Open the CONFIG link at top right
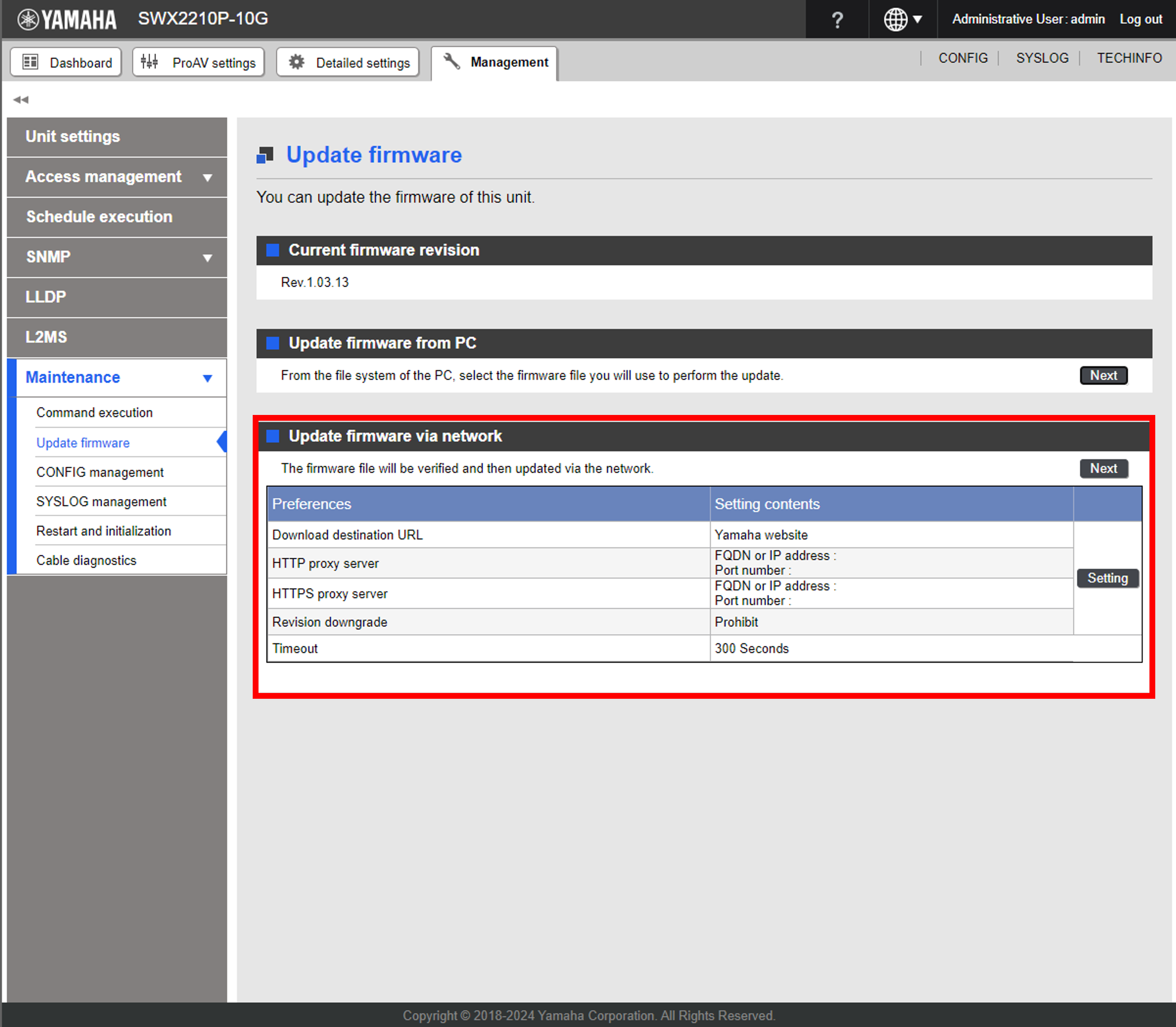Screen dimensions: 1176x1027 963,58
